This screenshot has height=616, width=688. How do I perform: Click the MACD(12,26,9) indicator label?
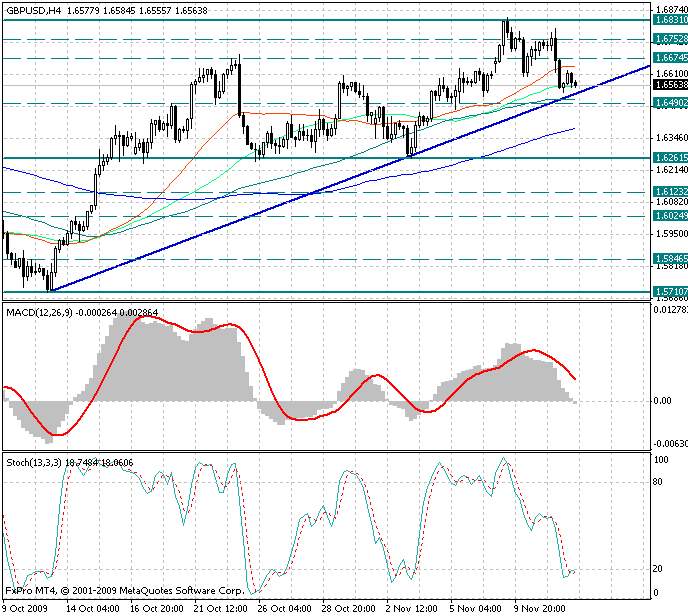(39, 313)
